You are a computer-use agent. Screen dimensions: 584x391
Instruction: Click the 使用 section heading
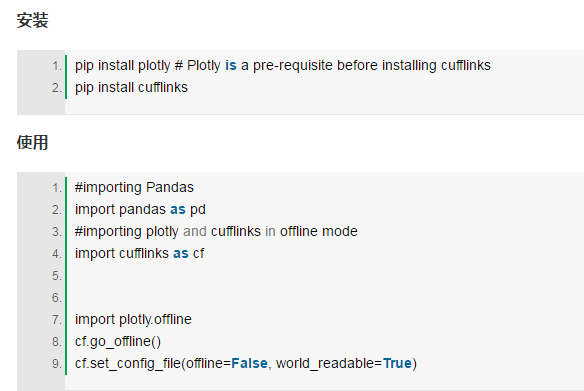click(32, 142)
